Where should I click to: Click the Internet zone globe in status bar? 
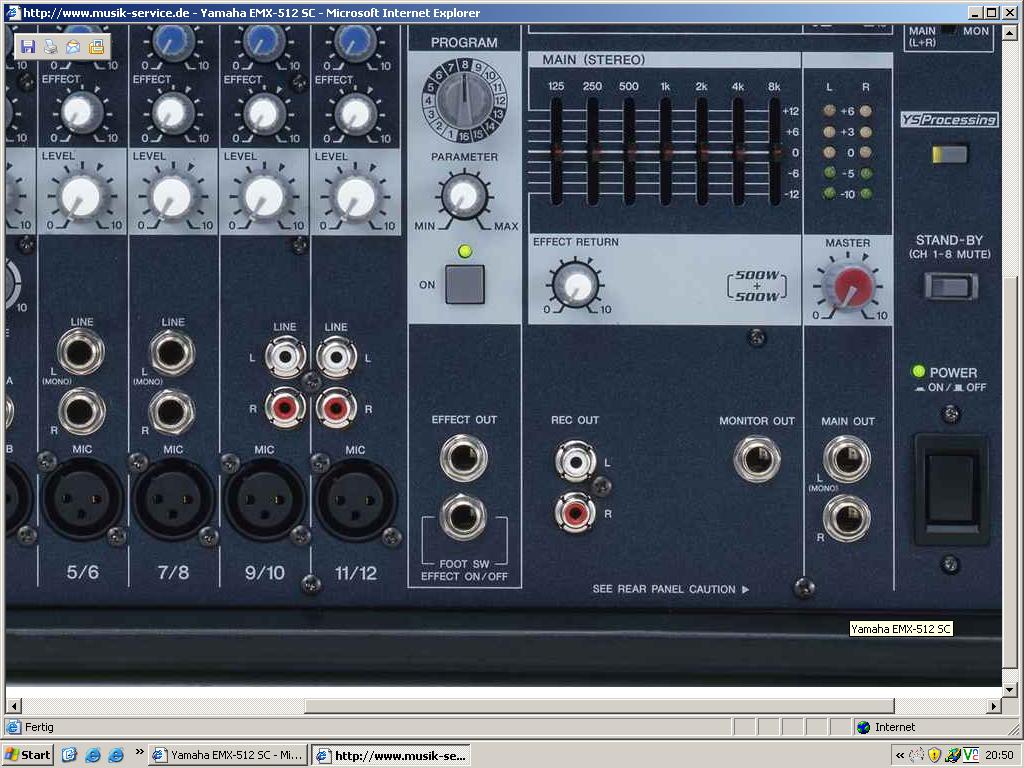[863, 727]
